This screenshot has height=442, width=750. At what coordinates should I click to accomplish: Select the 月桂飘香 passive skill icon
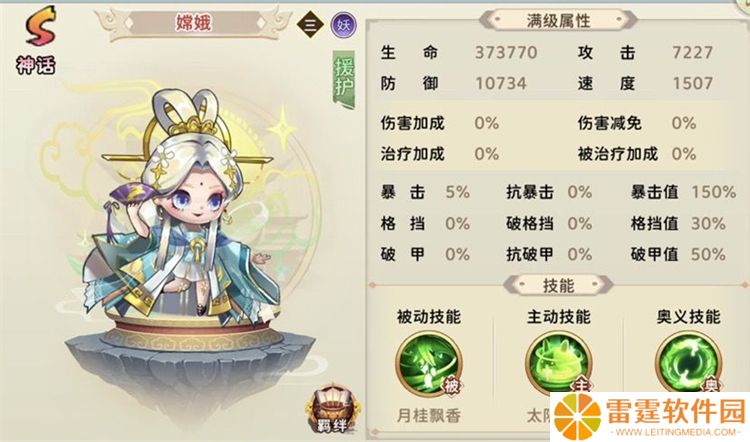click(428, 365)
